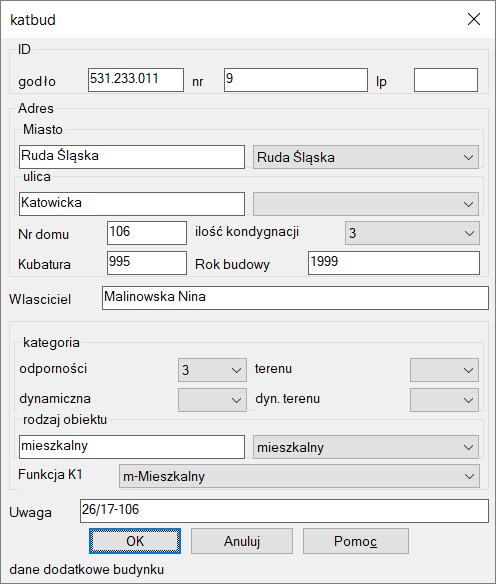Viewport: 496px width, 584px height.
Task: Click the nr field containing 9
Action: tap(296, 80)
